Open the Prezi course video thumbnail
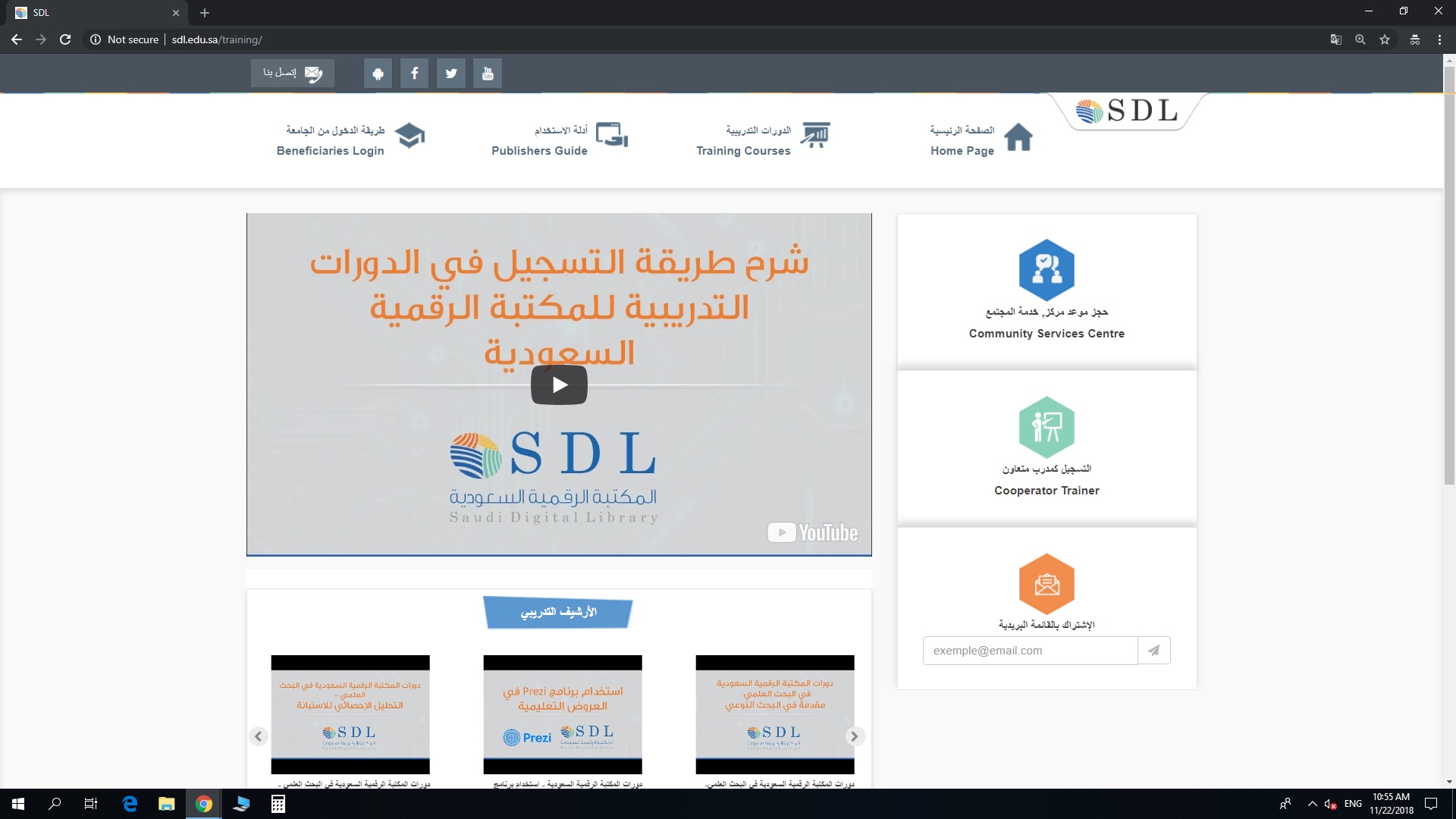 [563, 714]
